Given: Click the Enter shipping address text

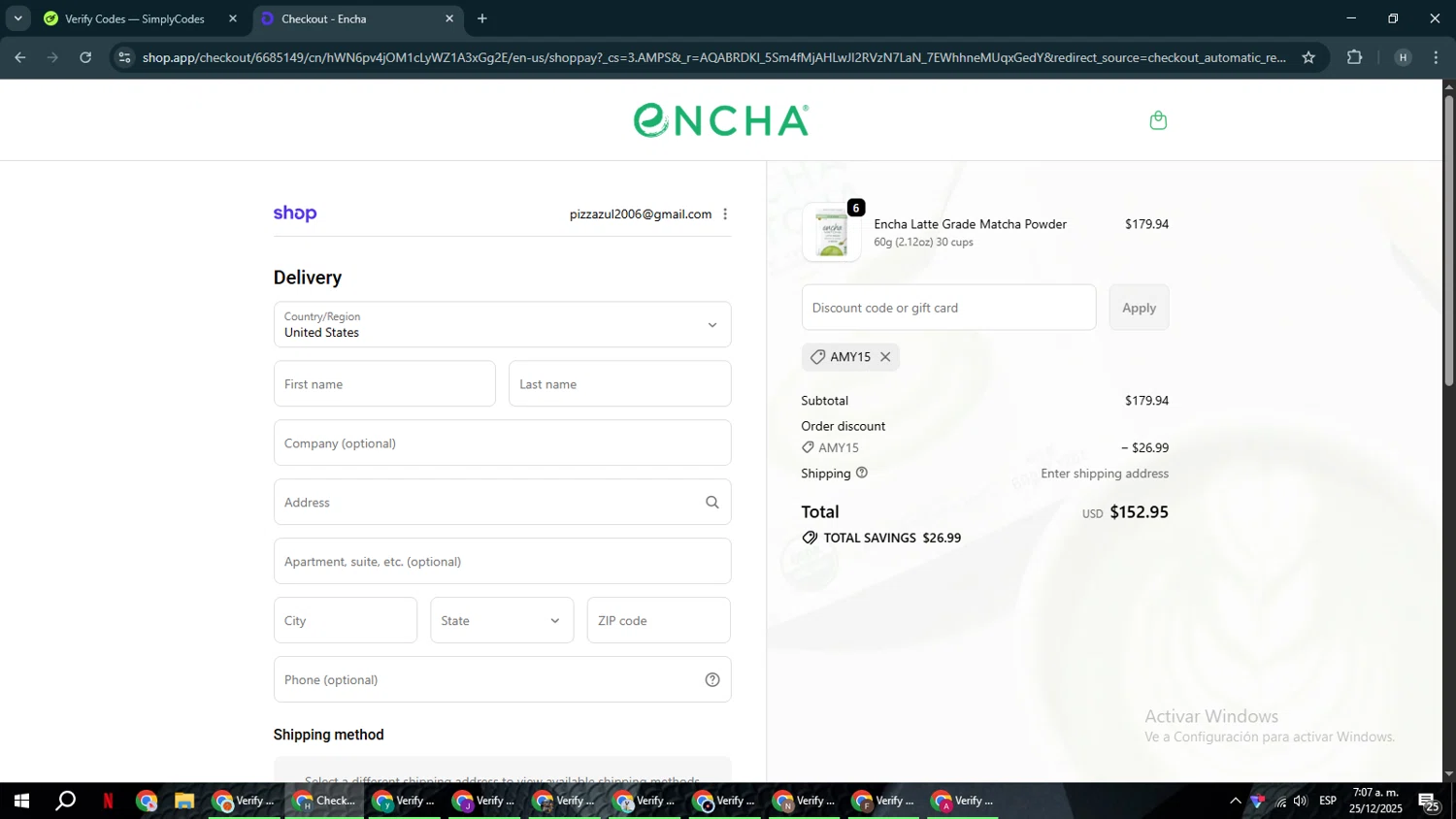Looking at the screenshot, I should coord(1105,474).
